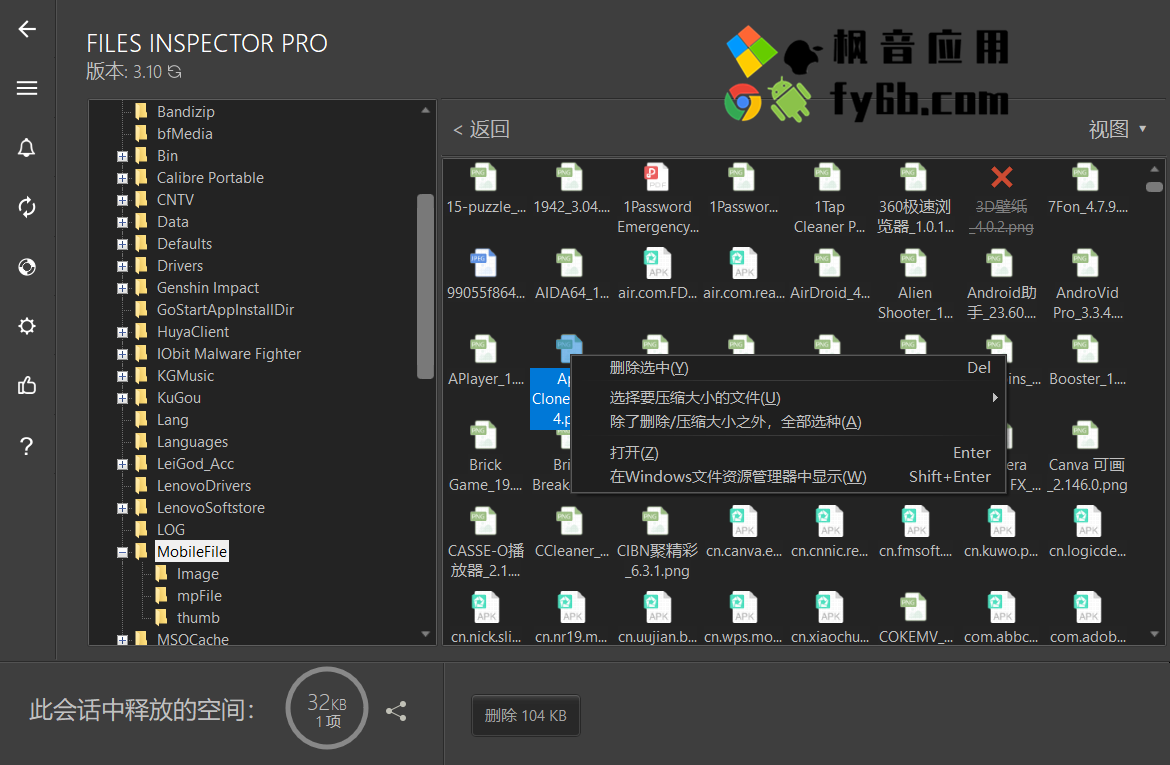Image resolution: width=1170 pixels, height=765 pixels.
Task: Select the GoStartAppInstallDir folder
Action: click(x=225, y=310)
